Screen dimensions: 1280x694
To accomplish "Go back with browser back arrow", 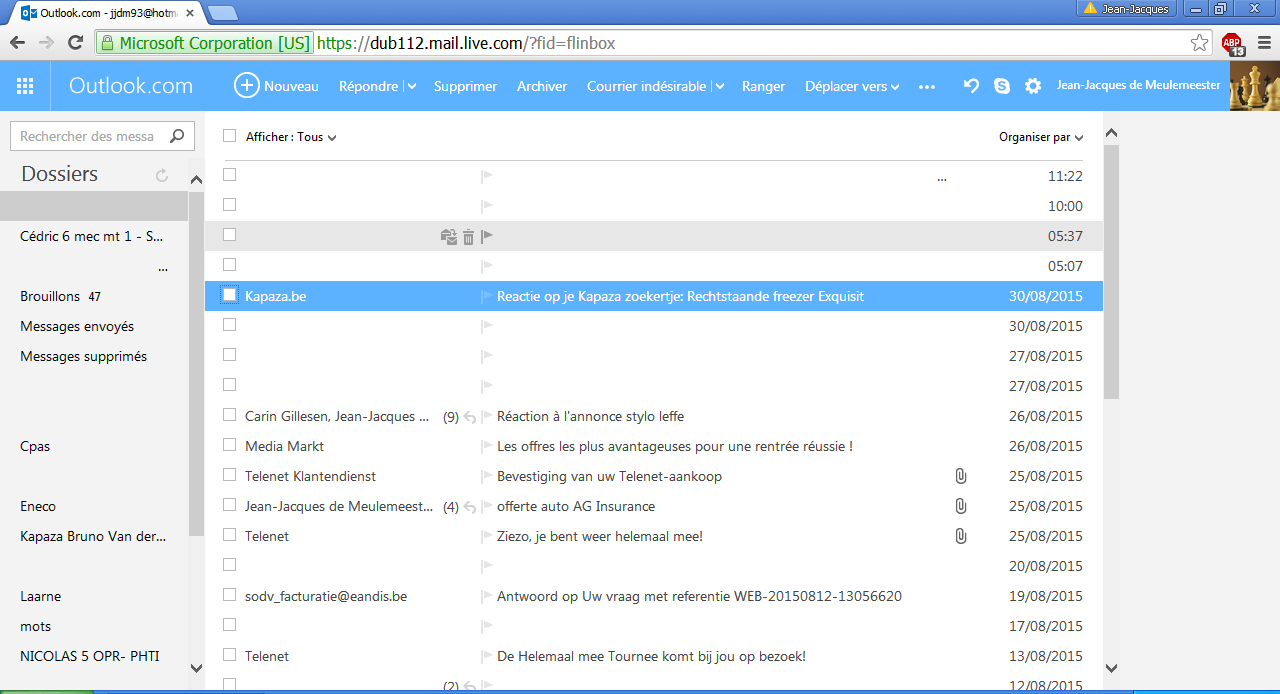I will tap(17, 43).
